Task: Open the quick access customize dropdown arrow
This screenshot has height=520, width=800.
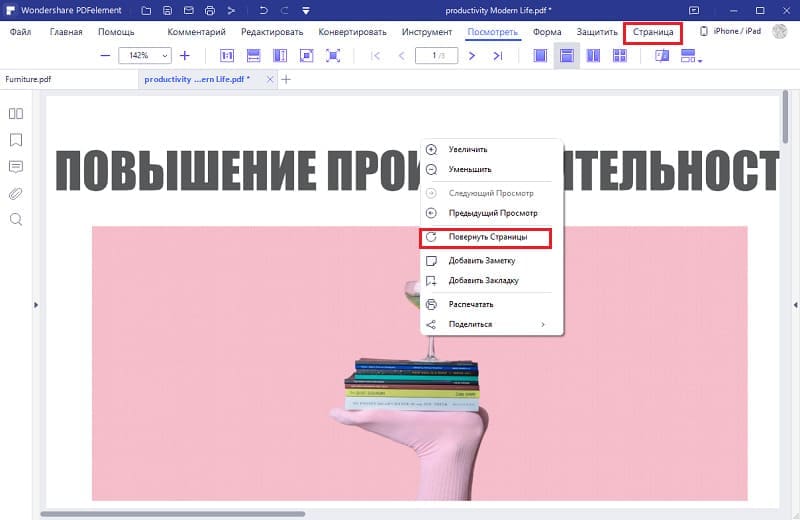Action: click(306, 10)
